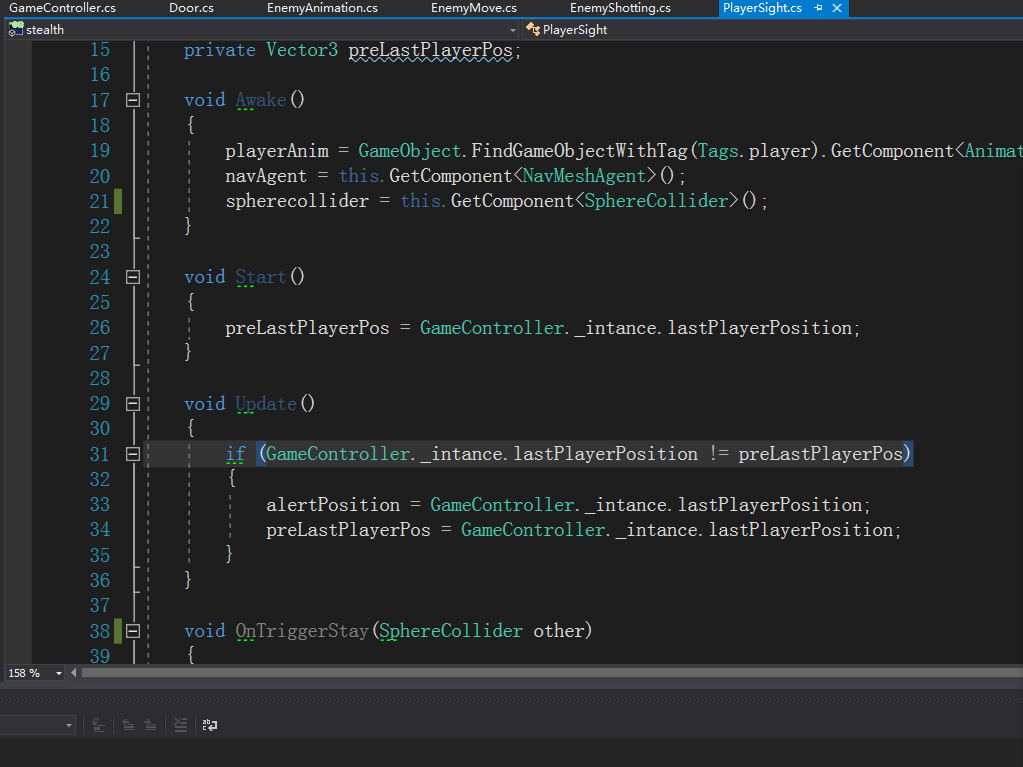Open the PlayerSight class navigation dropdown
The height and width of the screenshot is (767, 1023).
[774, 30]
